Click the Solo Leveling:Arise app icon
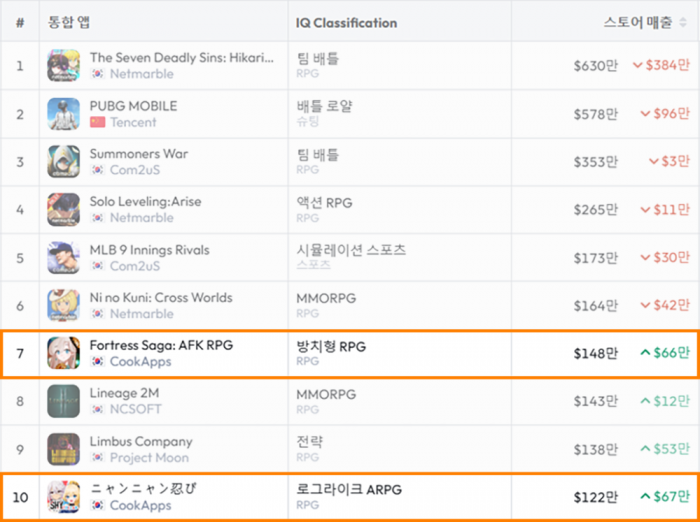700x522 pixels. (x=63, y=209)
